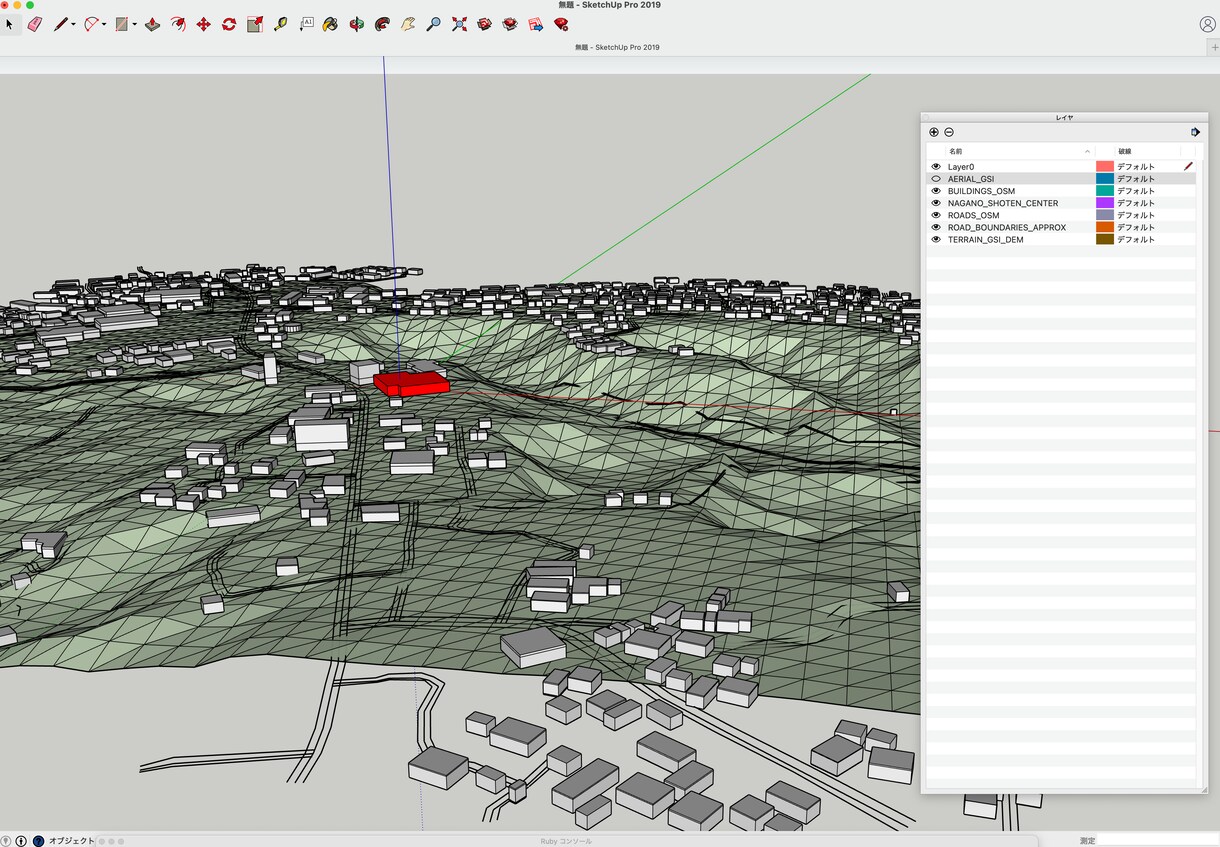The image size is (1220, 847).
Task: Select the Zoom Extents tool
Action: [x=459, y=24]
